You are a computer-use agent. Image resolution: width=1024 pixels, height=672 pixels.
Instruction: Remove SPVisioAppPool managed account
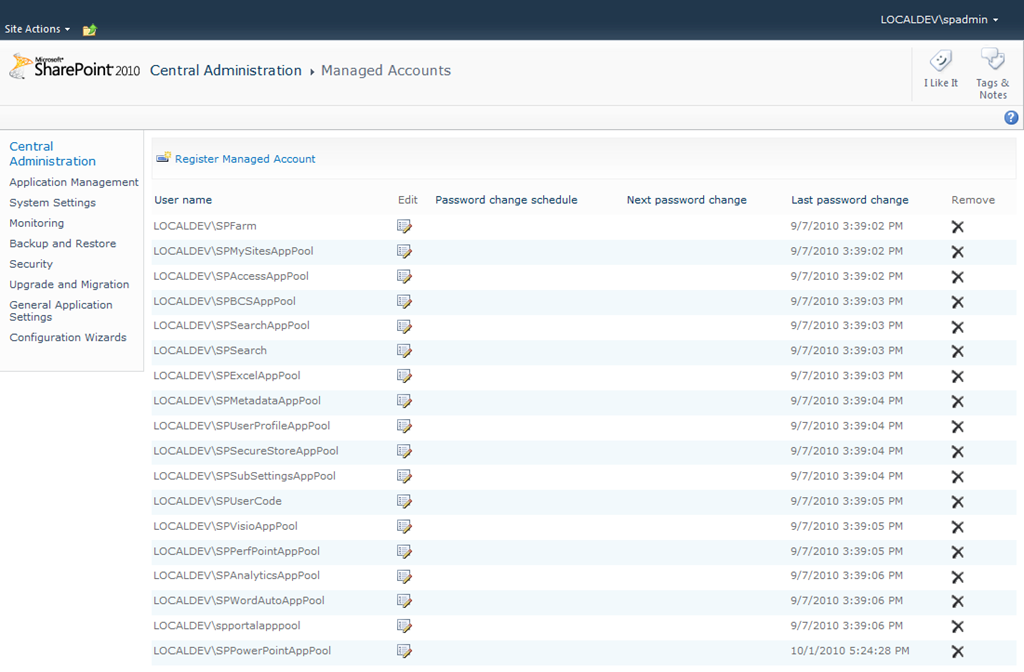(957, 526)
